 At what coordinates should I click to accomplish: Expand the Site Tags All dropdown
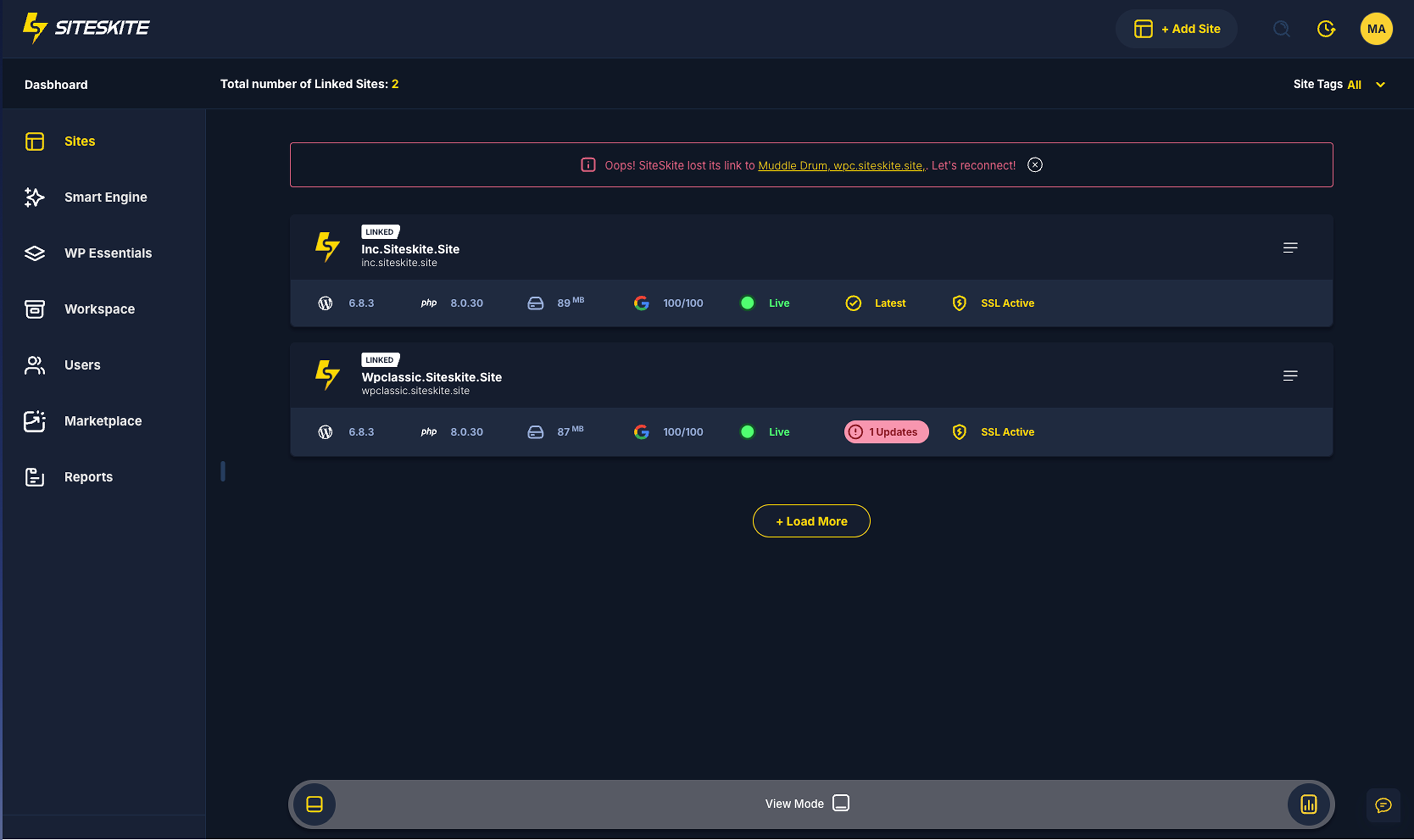(x=1381, y=85)
